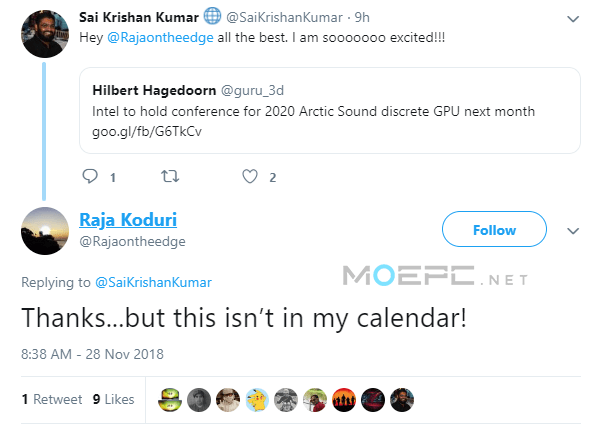Click the last liker avatar in the row

click(402, 400)
